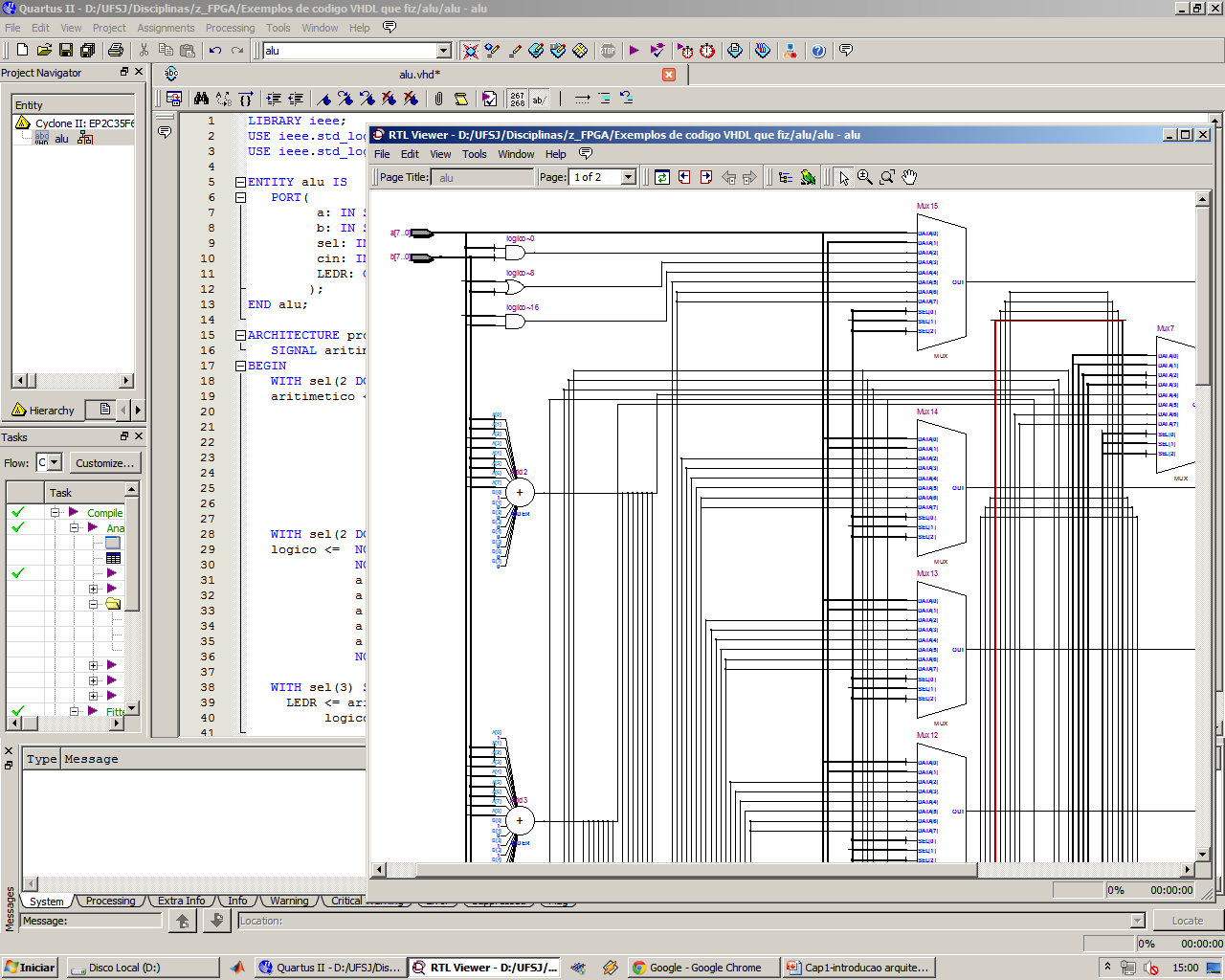Click the next message down arrow button
The height and width of the screenshot is (980, 1225).
point(217,921)
